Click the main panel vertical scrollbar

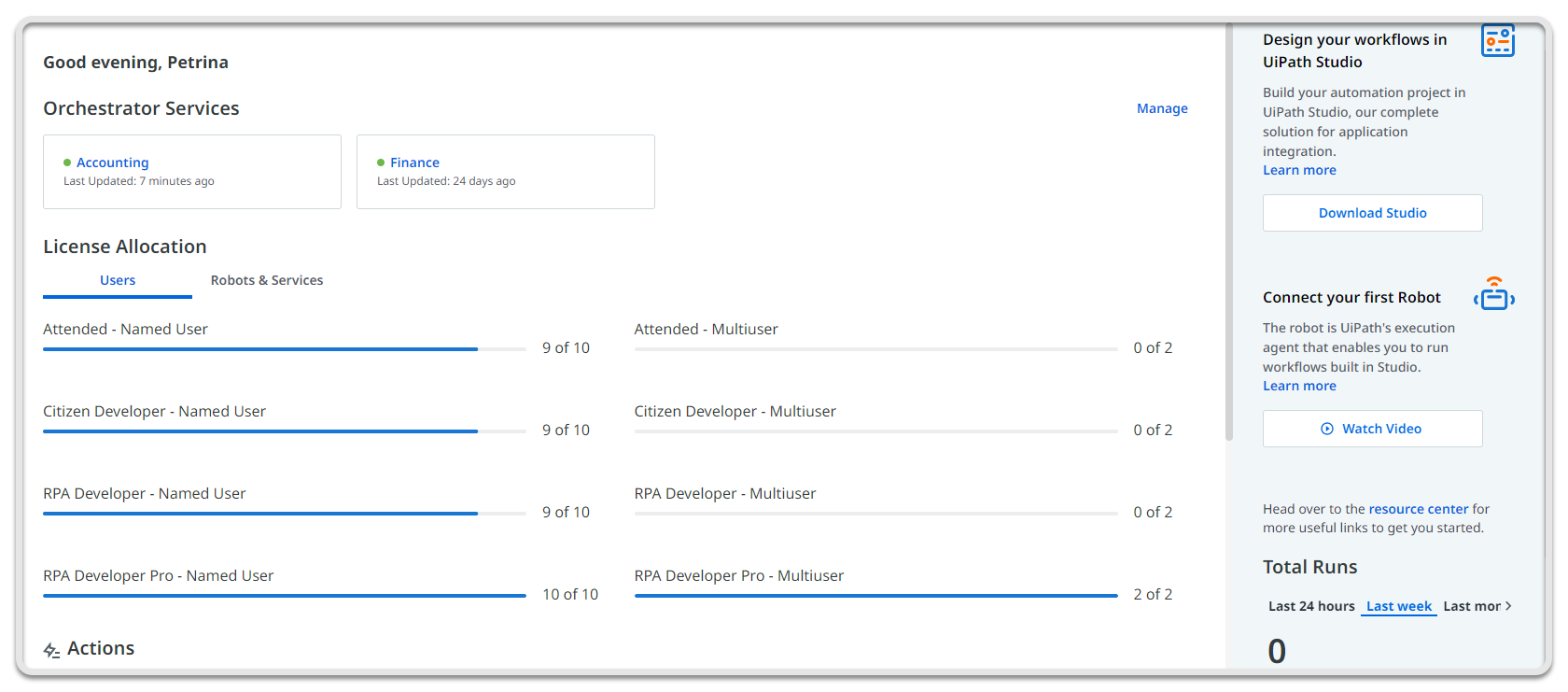click(1229, 233)
